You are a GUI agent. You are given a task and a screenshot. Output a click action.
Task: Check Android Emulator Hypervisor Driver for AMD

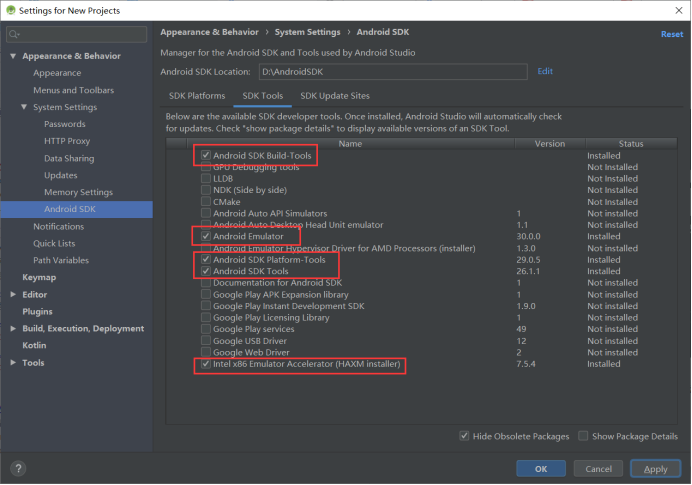click(206, 248)
